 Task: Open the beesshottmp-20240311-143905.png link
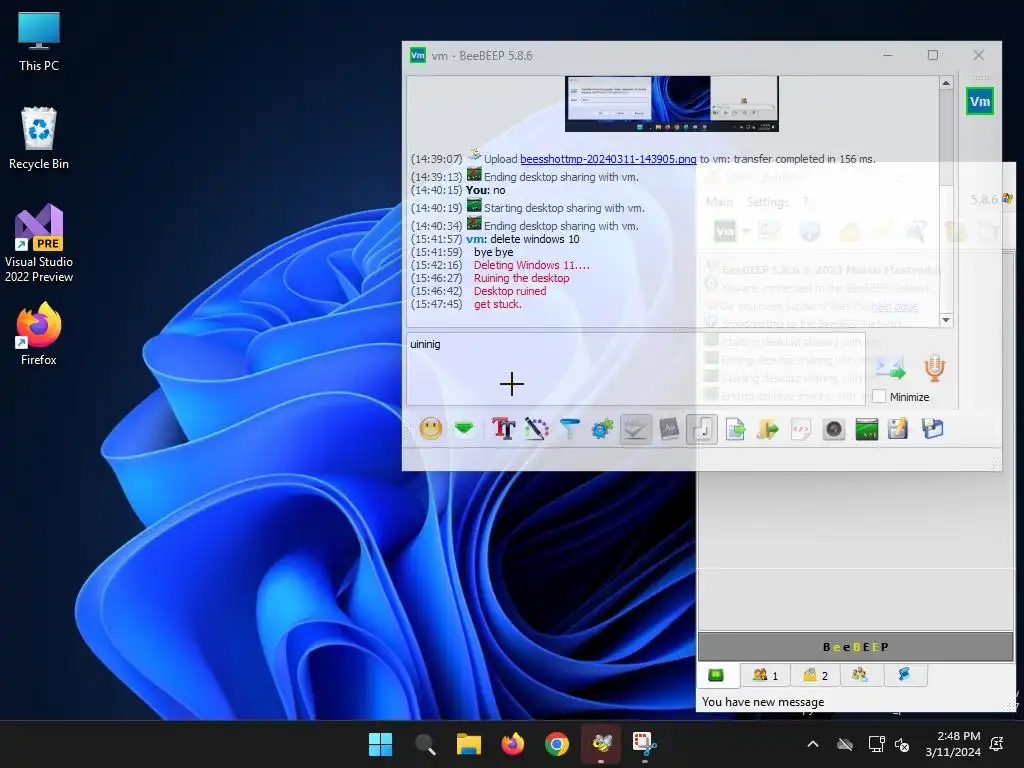point(608,159)
